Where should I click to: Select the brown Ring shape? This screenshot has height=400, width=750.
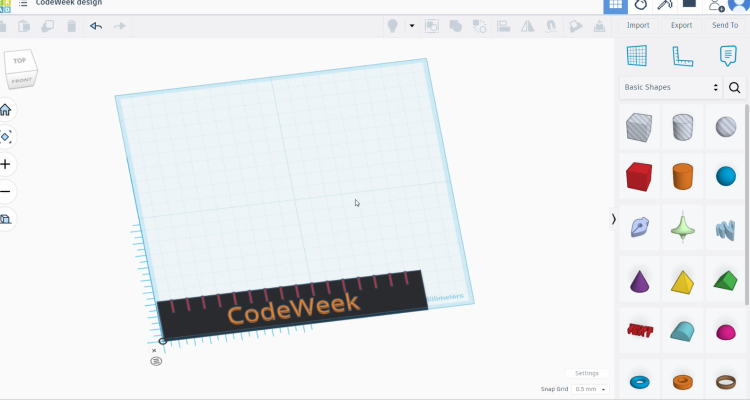pos(726,381)
